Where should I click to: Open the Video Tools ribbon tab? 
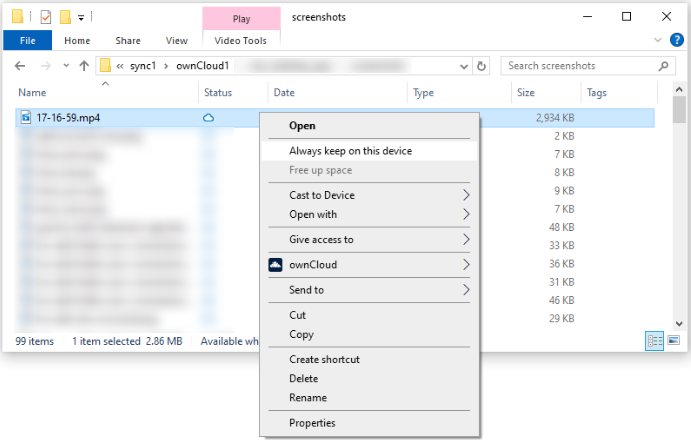(241, 41)
